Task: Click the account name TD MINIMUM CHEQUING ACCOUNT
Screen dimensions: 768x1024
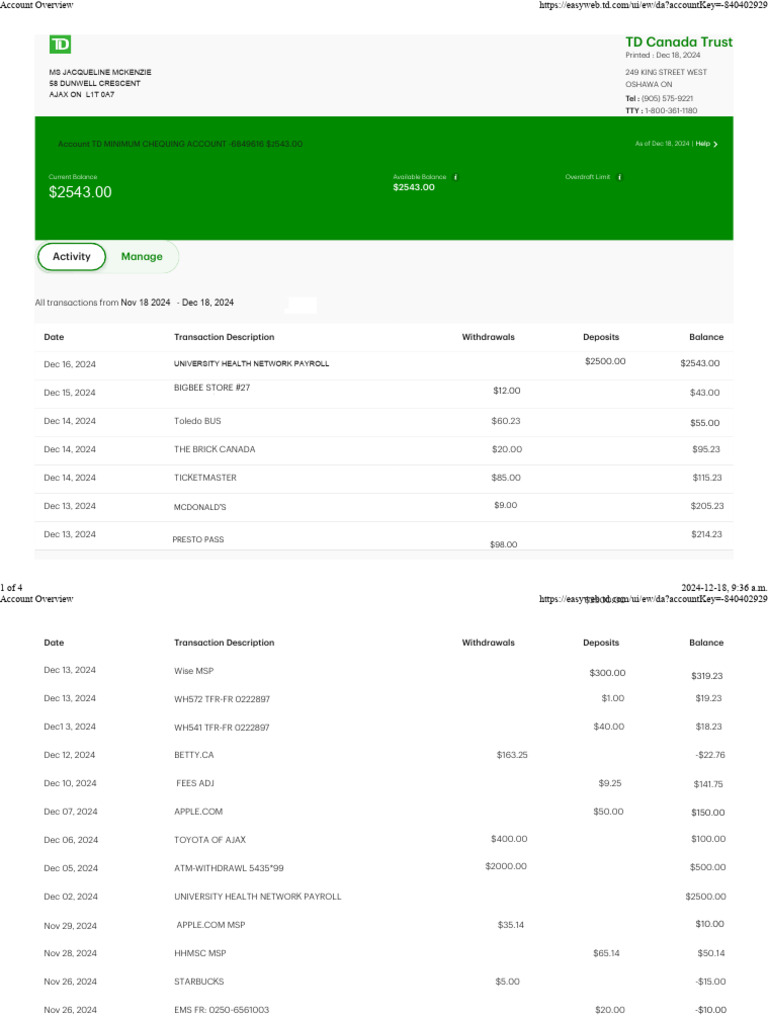Action: (158, 144)
